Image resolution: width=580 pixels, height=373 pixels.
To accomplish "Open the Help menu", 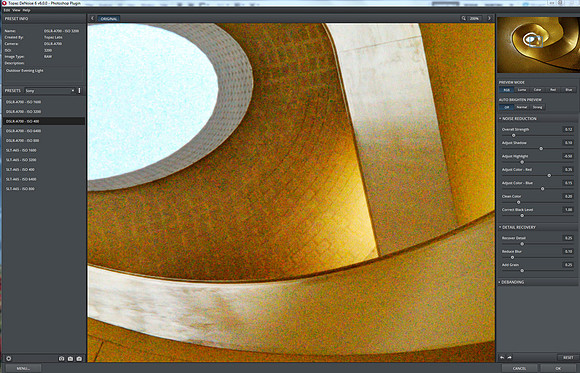I will pyautogui.click(x=26, y=10).
